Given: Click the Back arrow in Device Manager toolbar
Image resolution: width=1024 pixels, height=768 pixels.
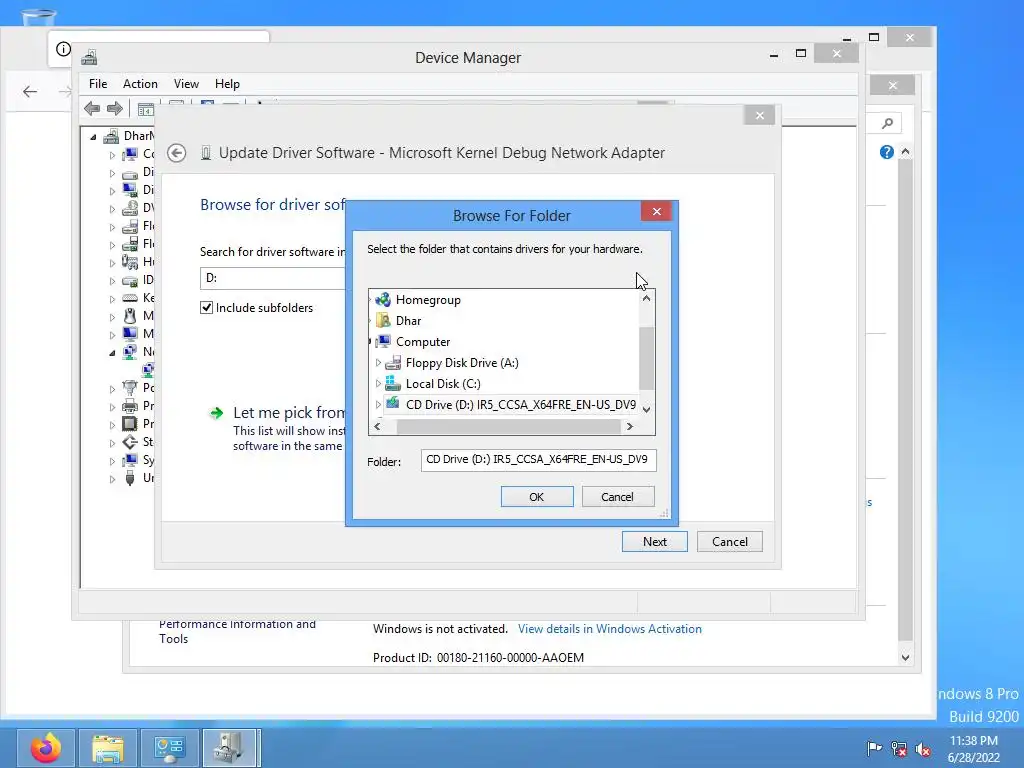Looking at the screenshot, I should click(x=92, y=108).
